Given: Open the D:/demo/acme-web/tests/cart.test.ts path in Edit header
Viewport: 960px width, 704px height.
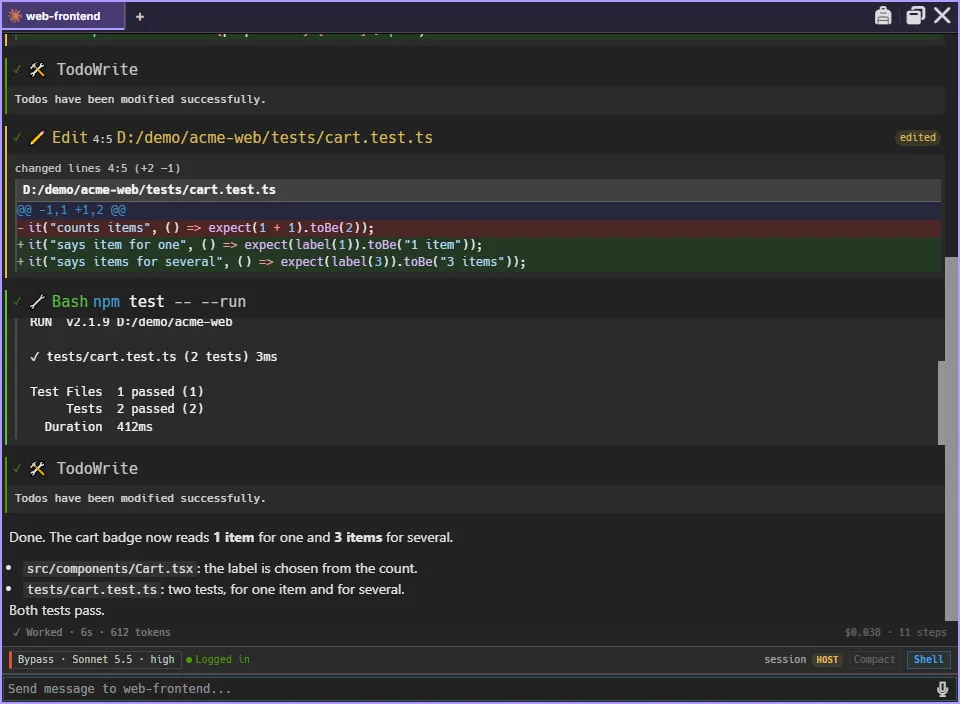Looking at the screenshot, I should tap(274, 137).
